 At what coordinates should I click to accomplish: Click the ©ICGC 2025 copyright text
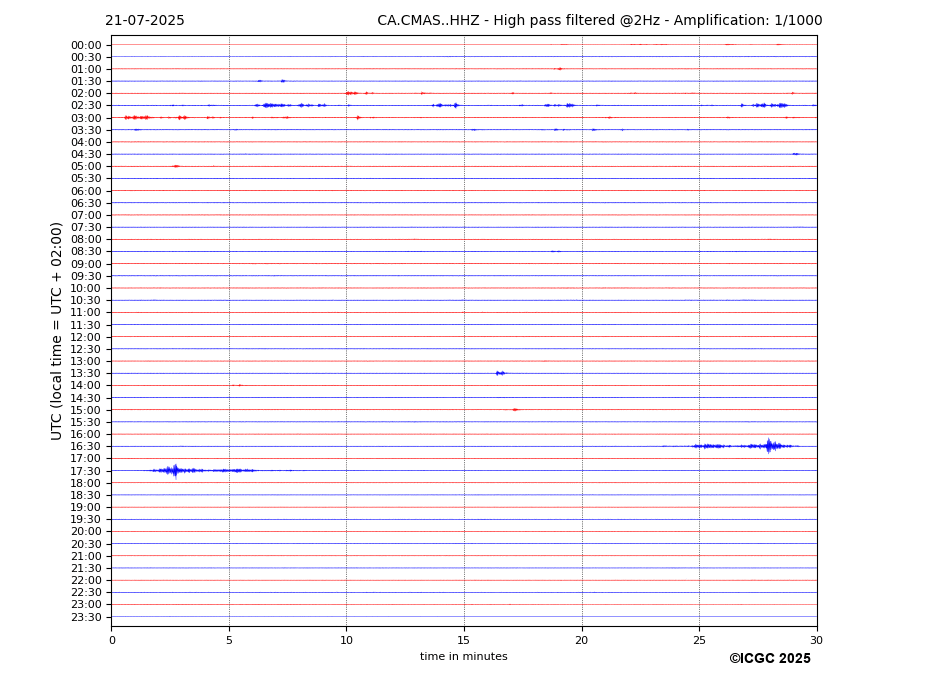(770, 659)
